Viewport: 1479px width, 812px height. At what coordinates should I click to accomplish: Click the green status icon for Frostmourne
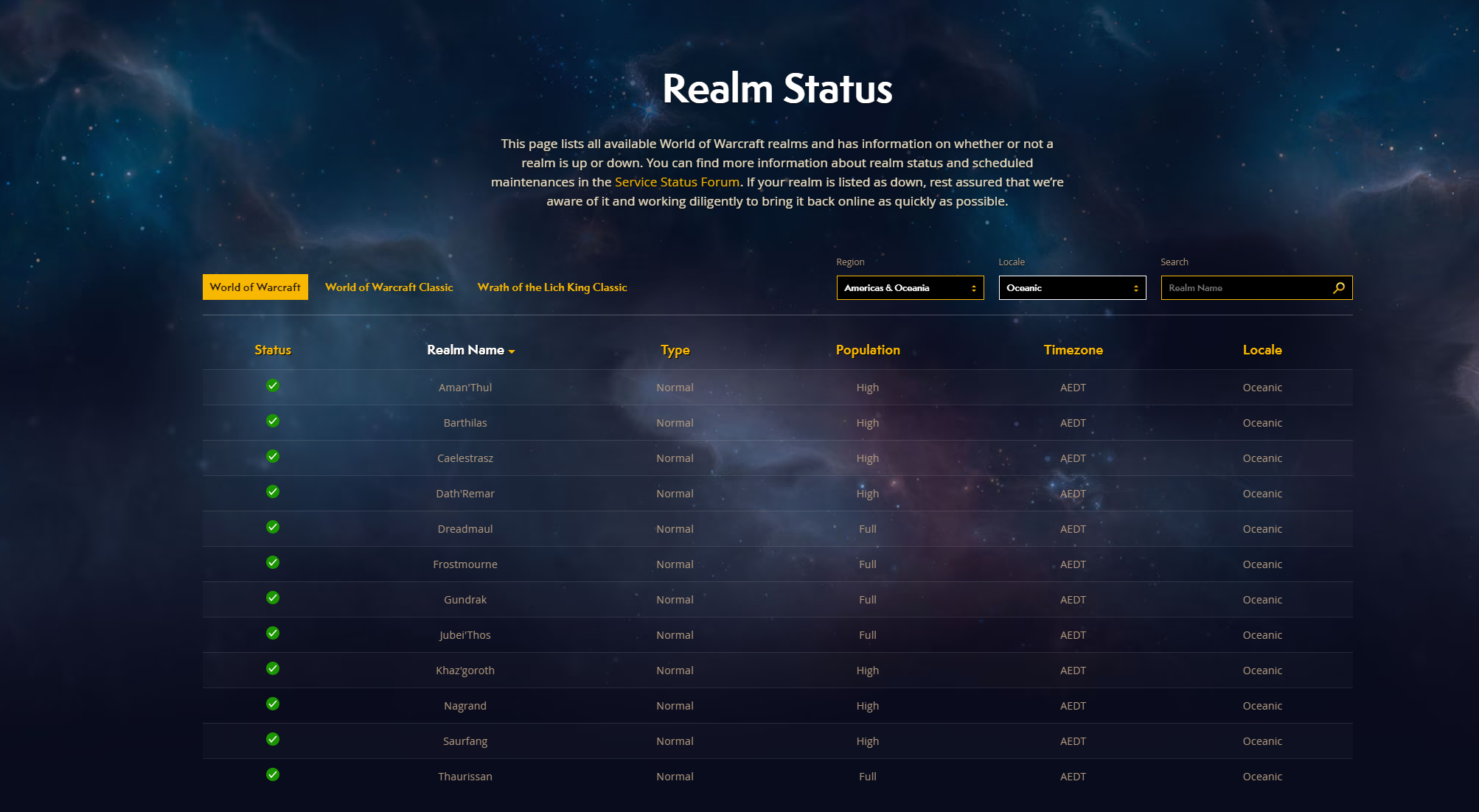(x=273, y=562)
